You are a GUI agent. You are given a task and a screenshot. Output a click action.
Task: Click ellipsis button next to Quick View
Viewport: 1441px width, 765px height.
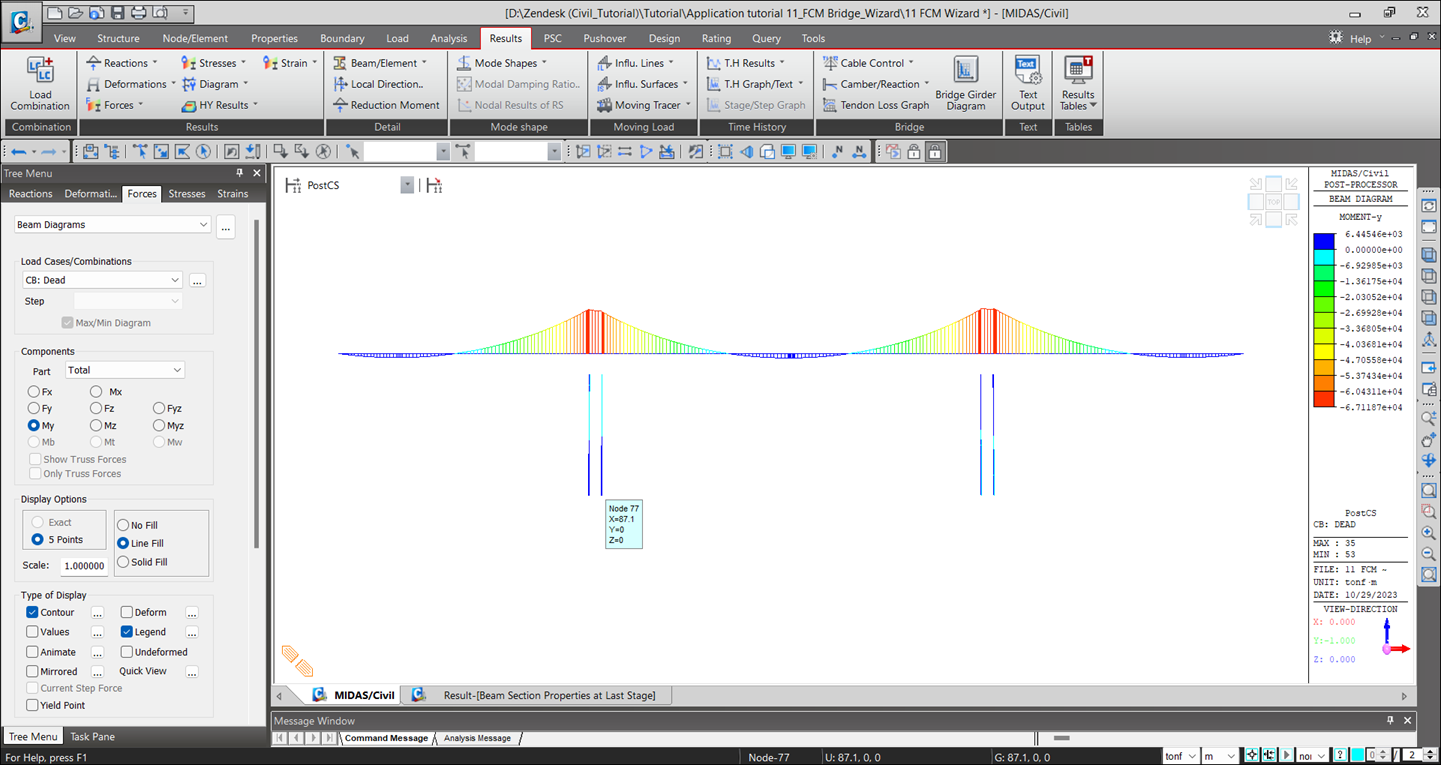(191, 672)
